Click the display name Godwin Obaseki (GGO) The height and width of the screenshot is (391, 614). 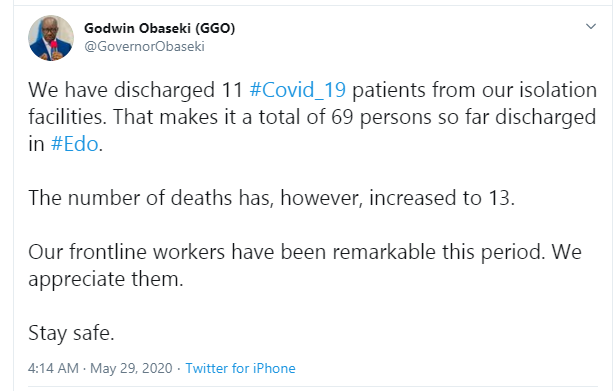pos(160,28)
